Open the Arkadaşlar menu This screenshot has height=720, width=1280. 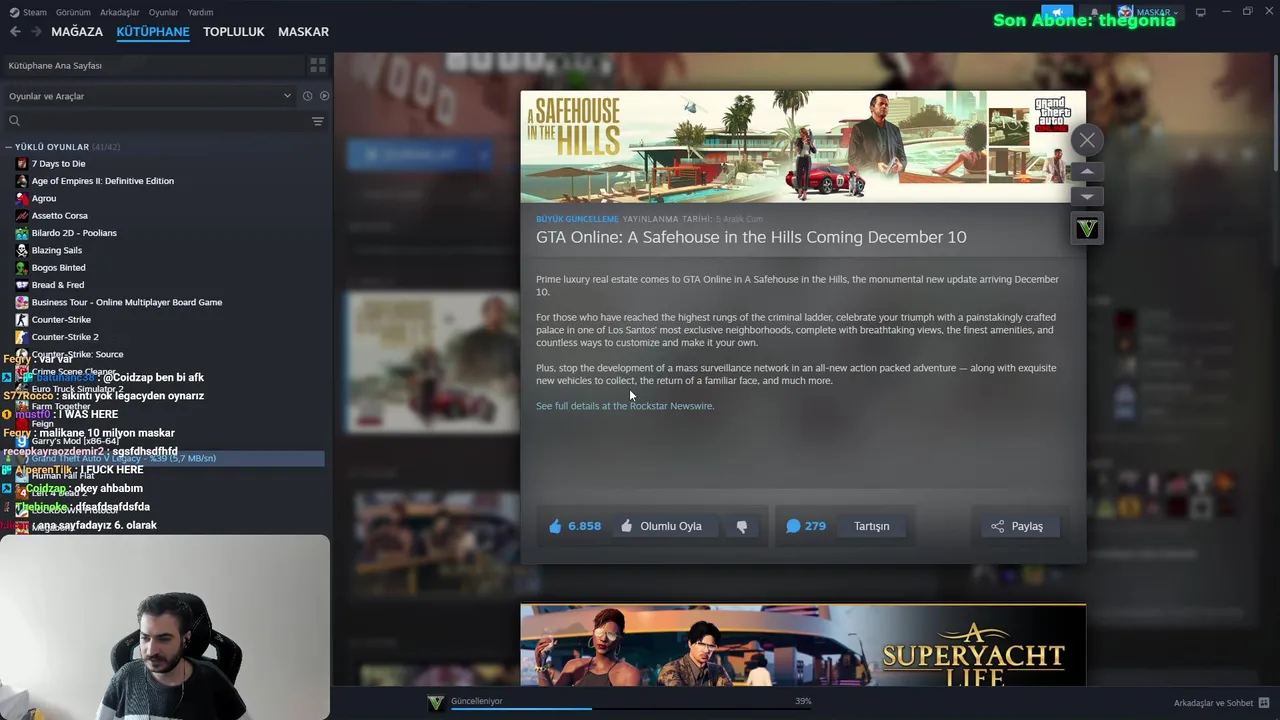(x=120, y=12)
